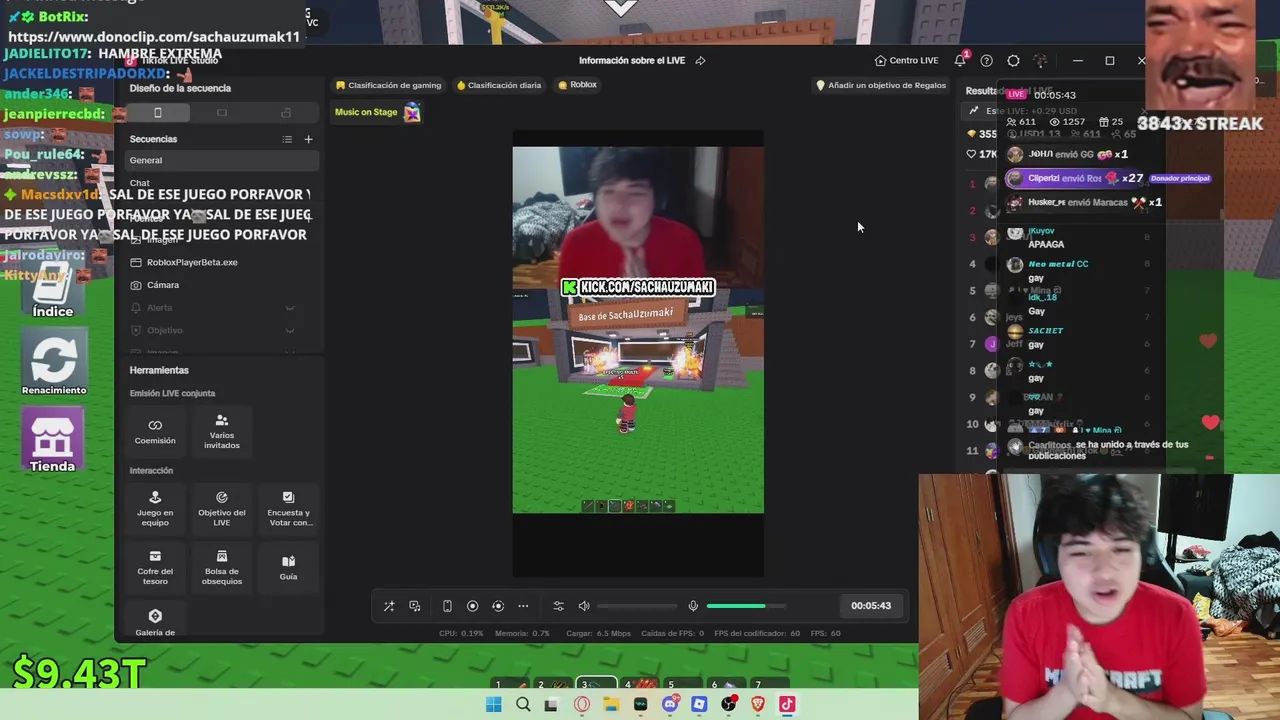Open the Secuencias list view icon
Screen dimensions: 1280x720
tap(287, 139)
